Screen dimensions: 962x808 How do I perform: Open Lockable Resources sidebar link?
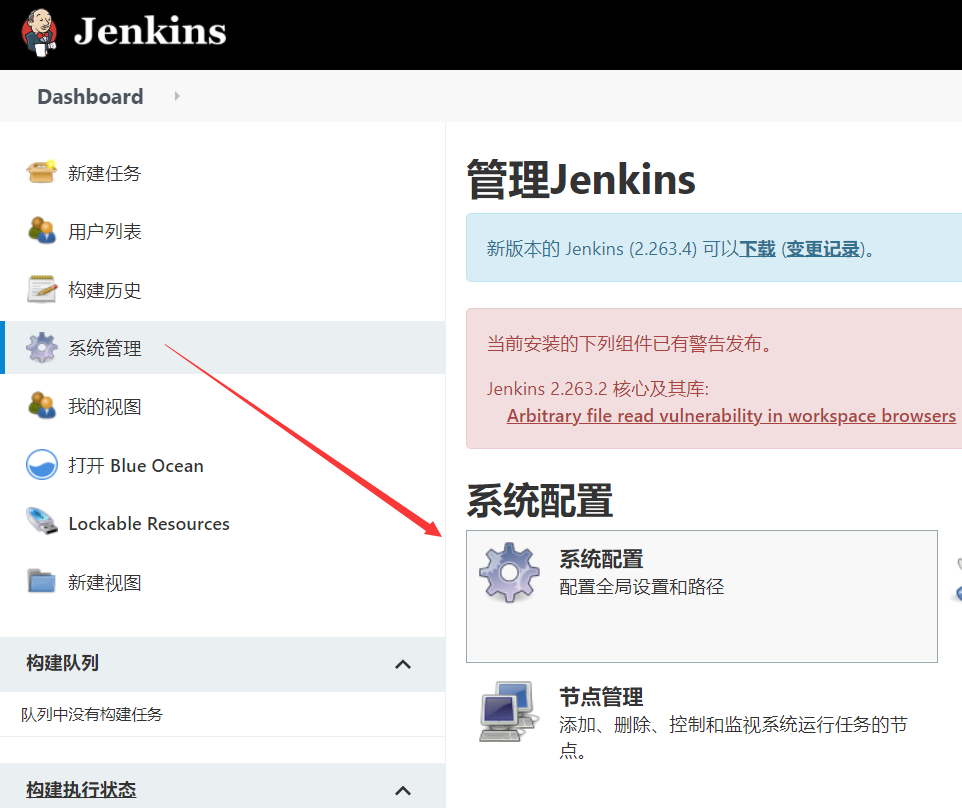[149, 524]
